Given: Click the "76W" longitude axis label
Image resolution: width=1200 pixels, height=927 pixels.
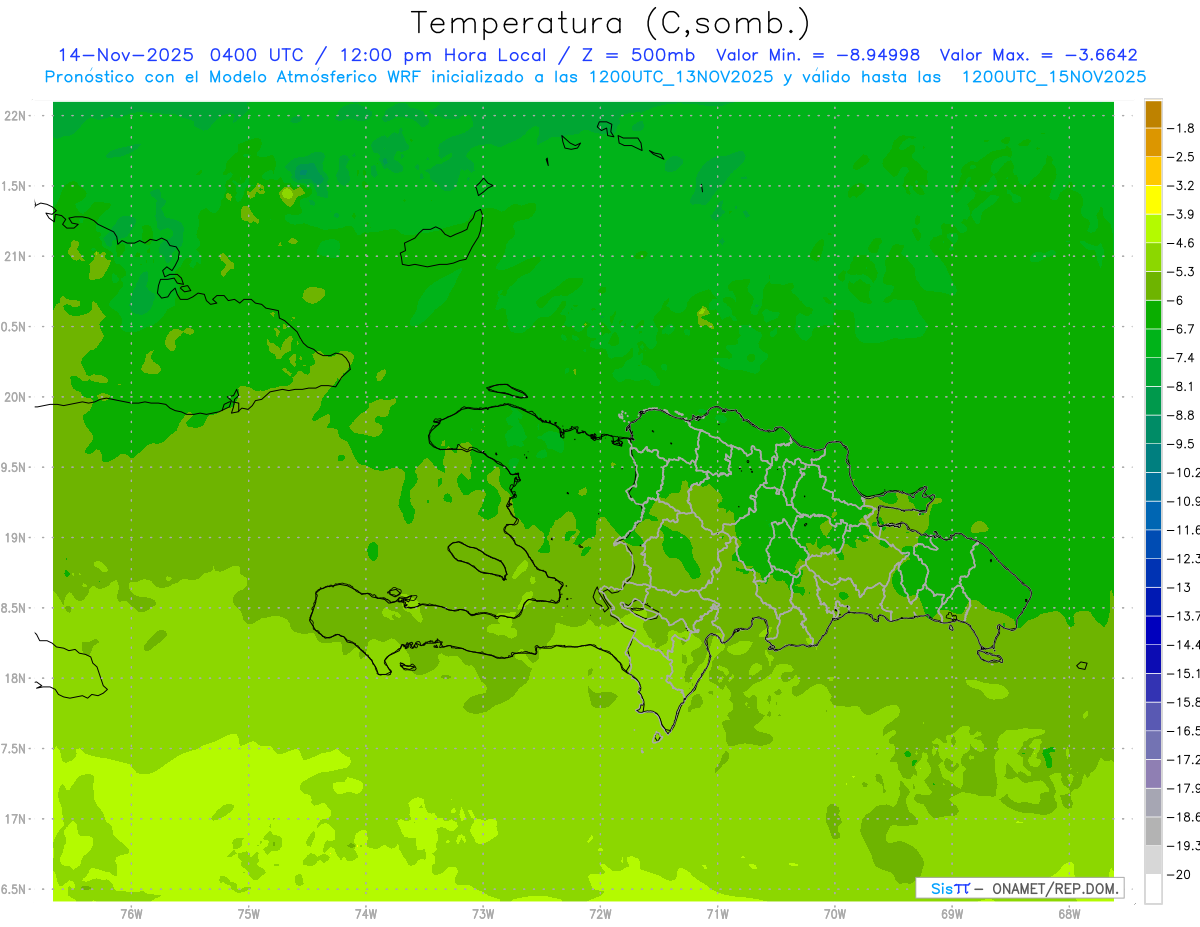Looking at the screenshot, I should (131, 913).
